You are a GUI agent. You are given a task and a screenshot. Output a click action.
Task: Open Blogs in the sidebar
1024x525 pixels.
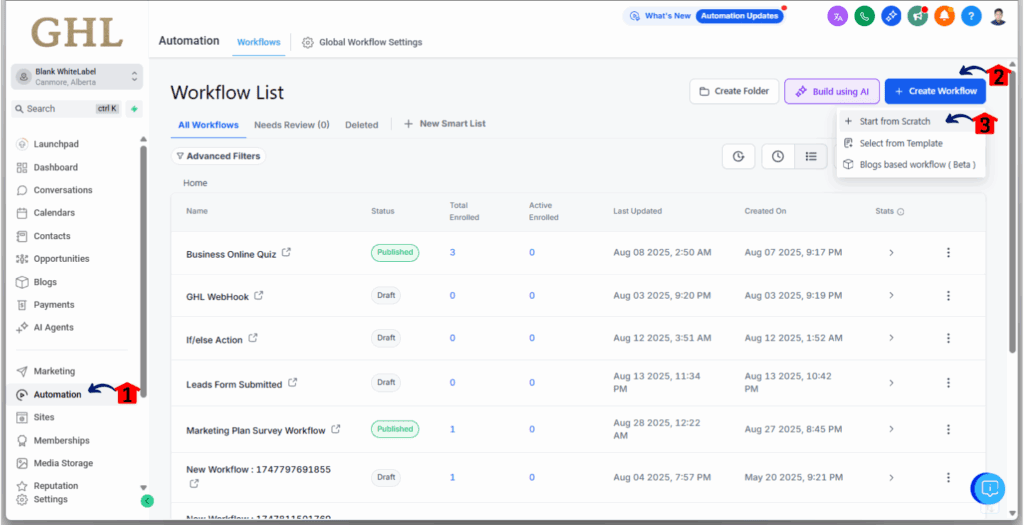tap(38, 282)
